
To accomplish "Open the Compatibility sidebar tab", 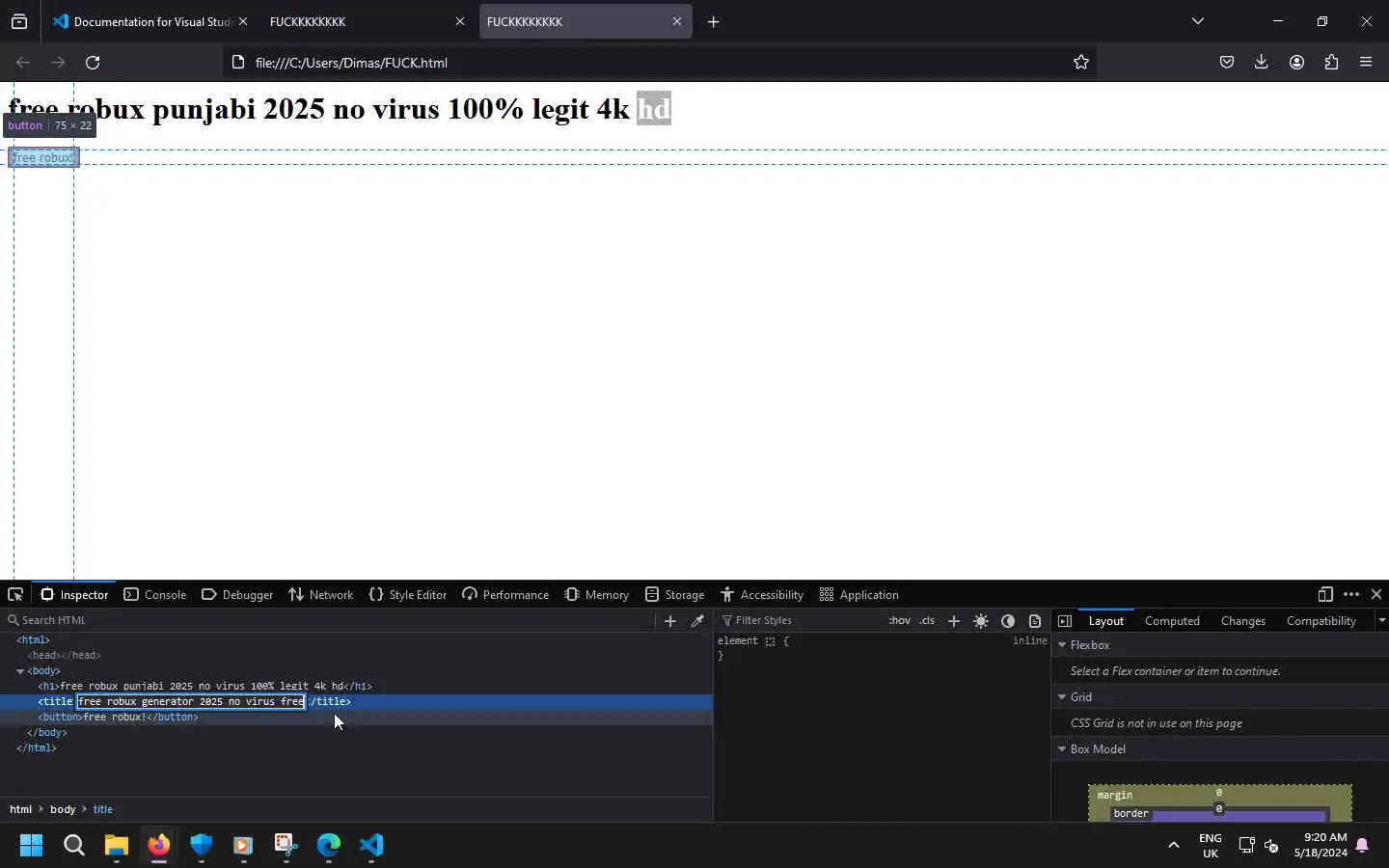I will (x=1321, y=620).
